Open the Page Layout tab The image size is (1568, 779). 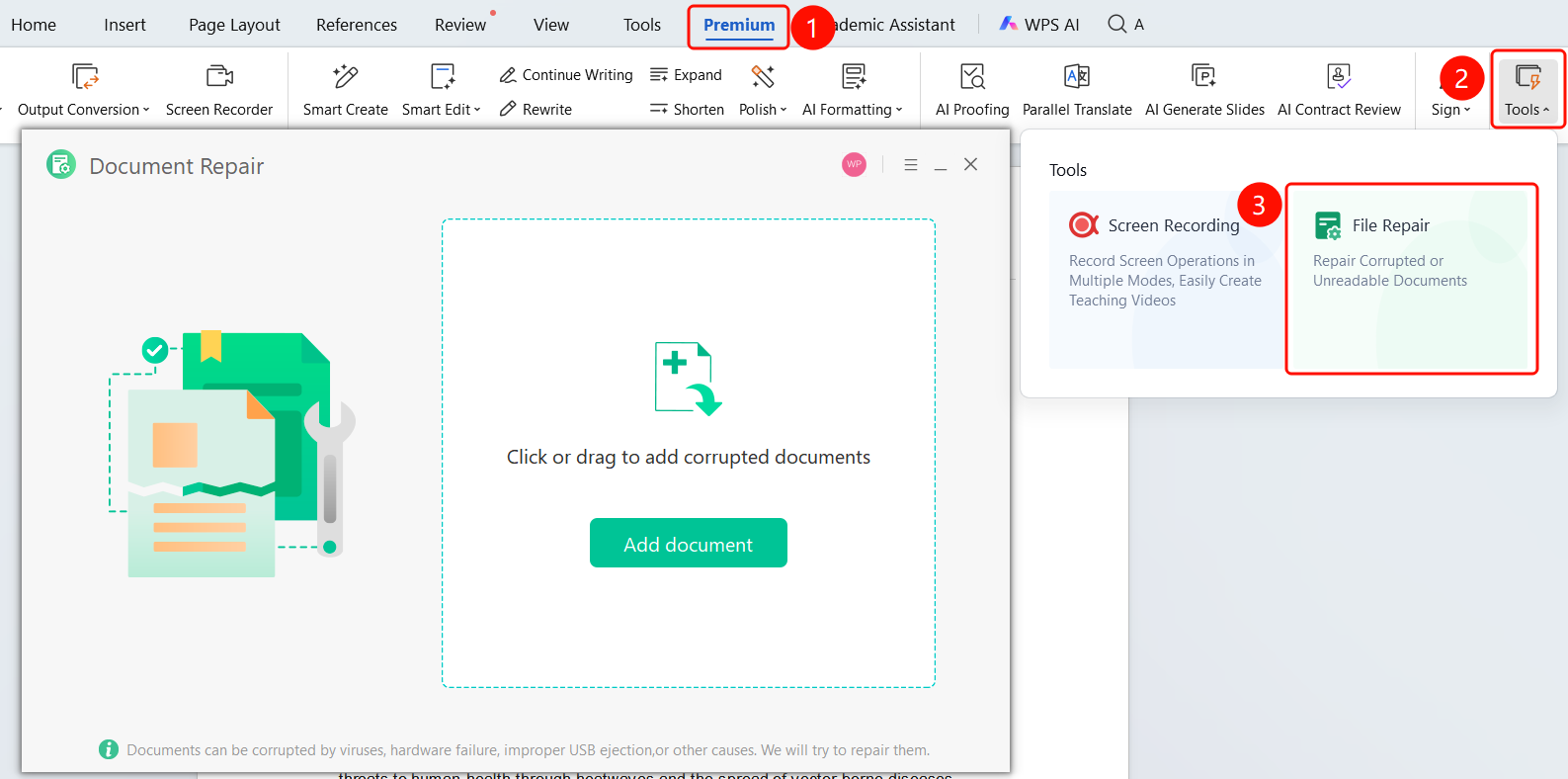point(234,25)
